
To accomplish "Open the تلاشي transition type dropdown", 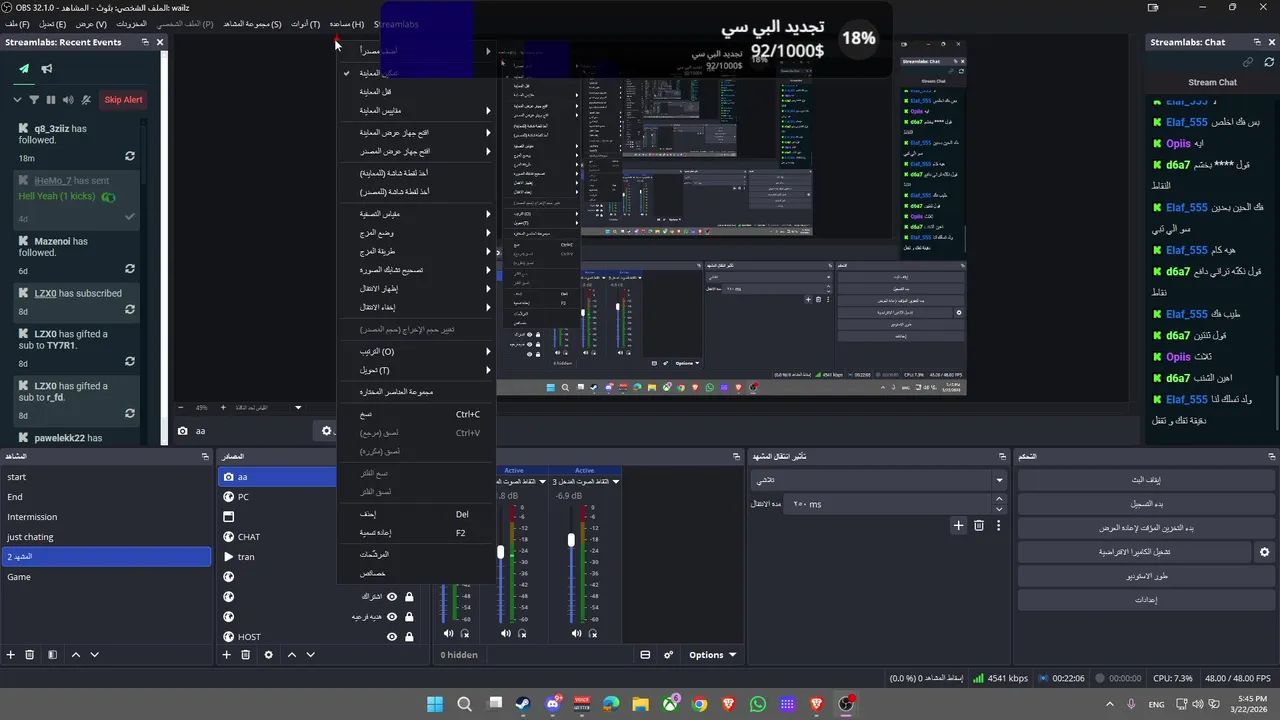I will (879, 480).
